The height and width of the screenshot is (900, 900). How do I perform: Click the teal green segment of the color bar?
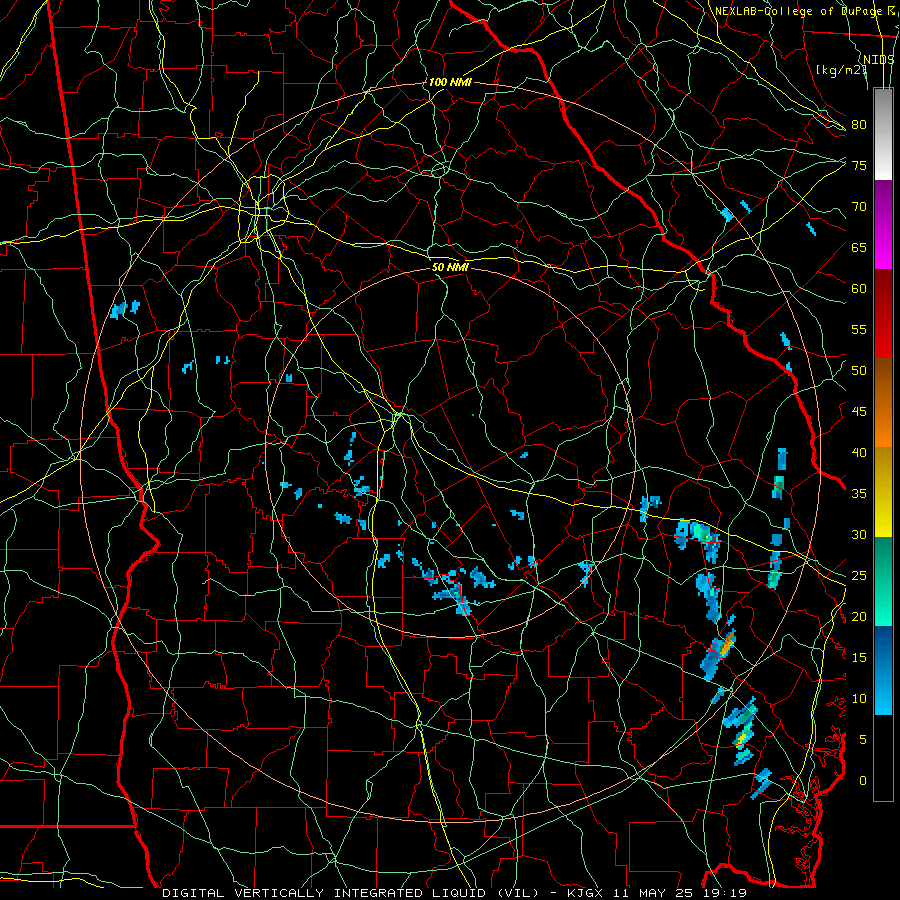(x=883, y=581)
